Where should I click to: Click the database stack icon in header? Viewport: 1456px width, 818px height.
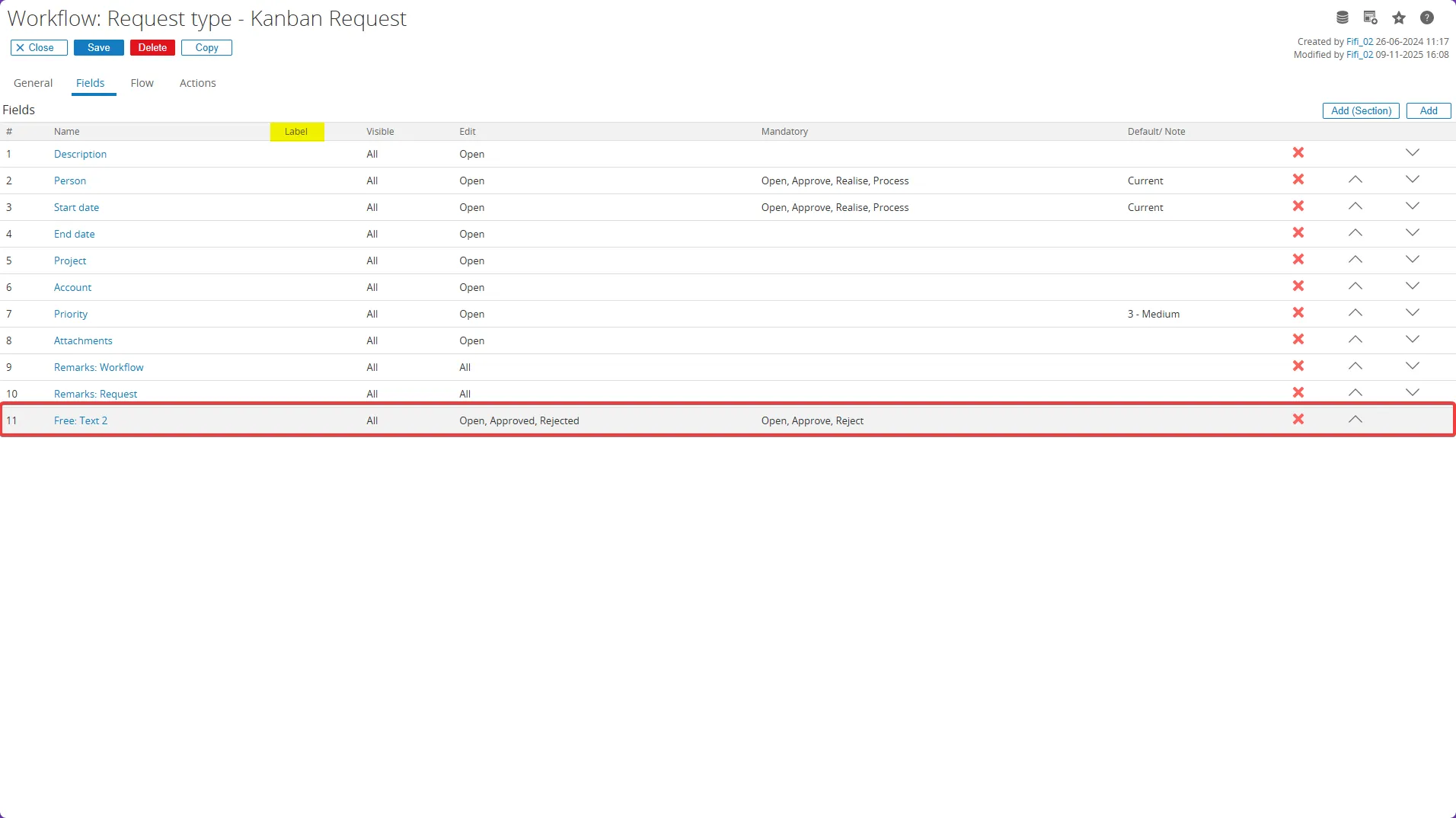click(1343, 18)
